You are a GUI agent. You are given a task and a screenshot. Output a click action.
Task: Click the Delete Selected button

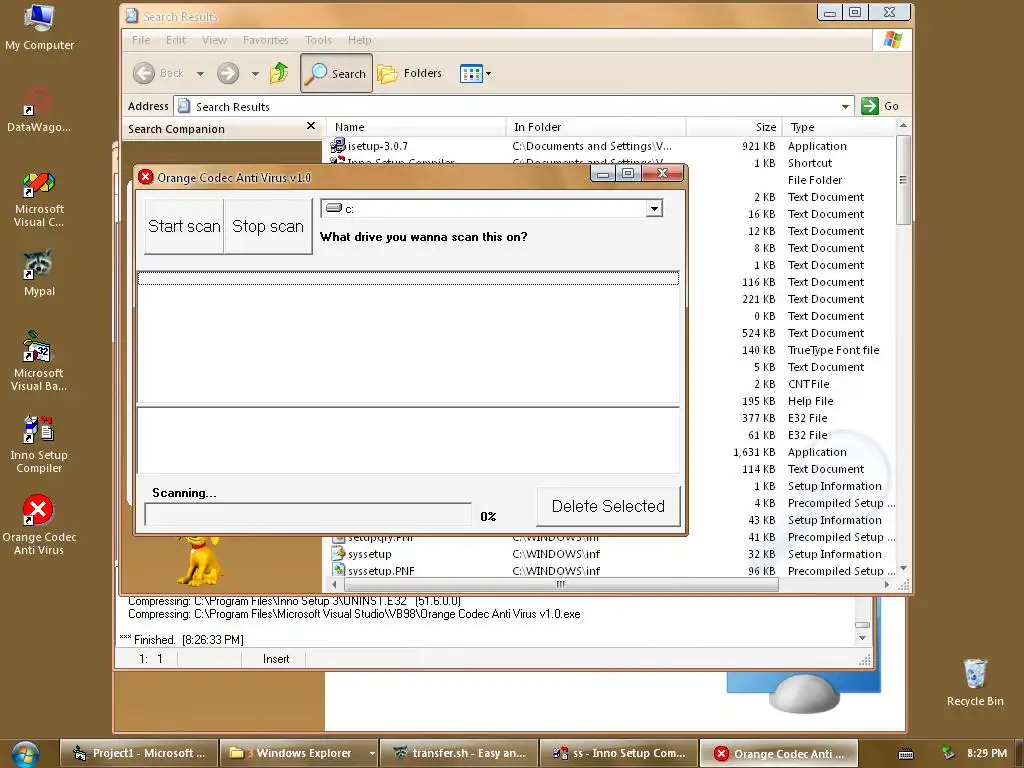[608, 506]
